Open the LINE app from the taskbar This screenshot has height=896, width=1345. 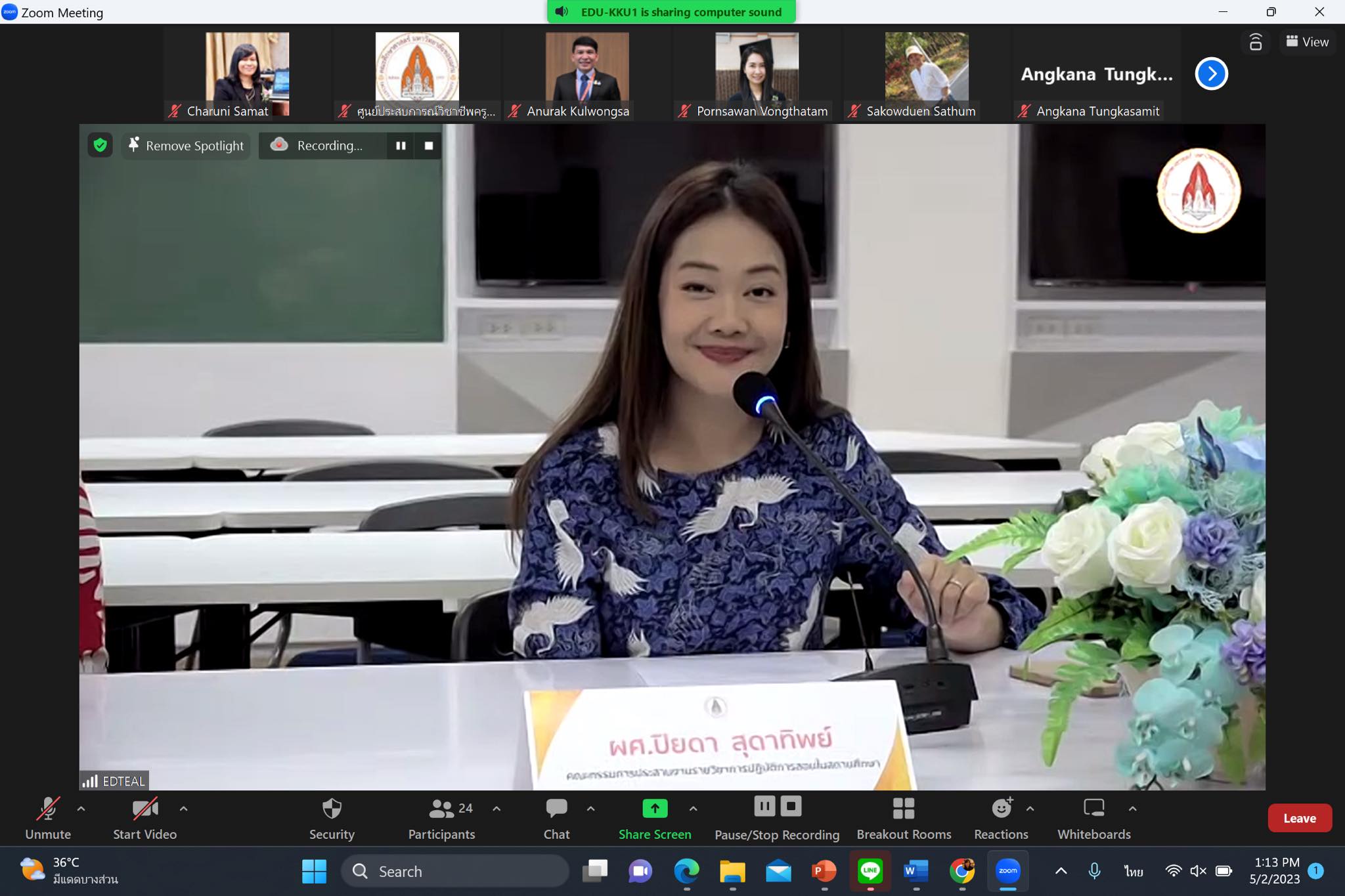point(870,871)
